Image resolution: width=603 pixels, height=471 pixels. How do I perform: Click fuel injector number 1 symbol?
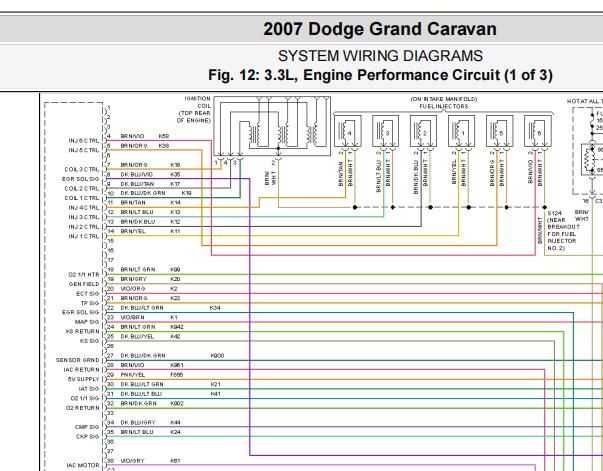coord(461,131)
